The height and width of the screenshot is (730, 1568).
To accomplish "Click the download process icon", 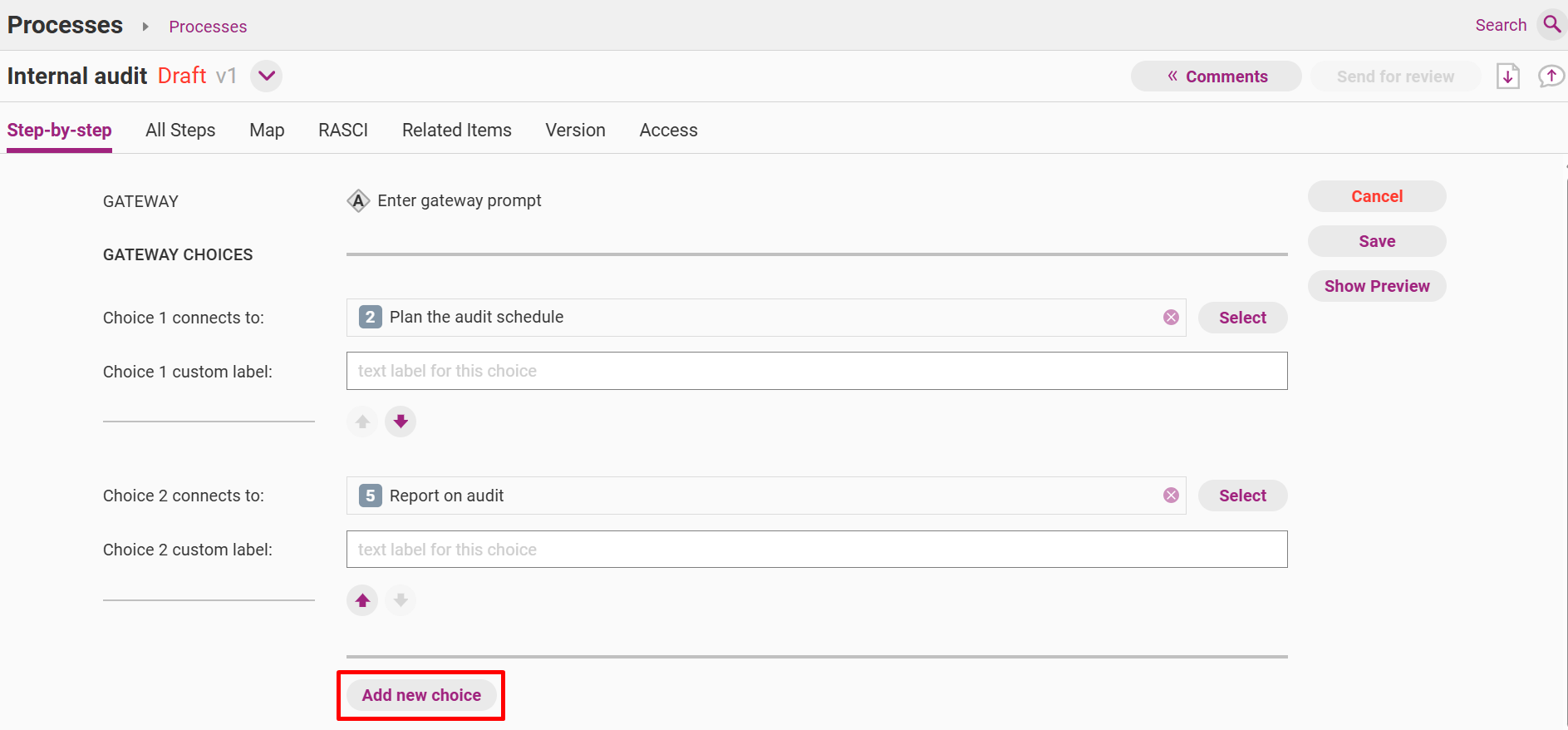I will tap(1508, 76).
